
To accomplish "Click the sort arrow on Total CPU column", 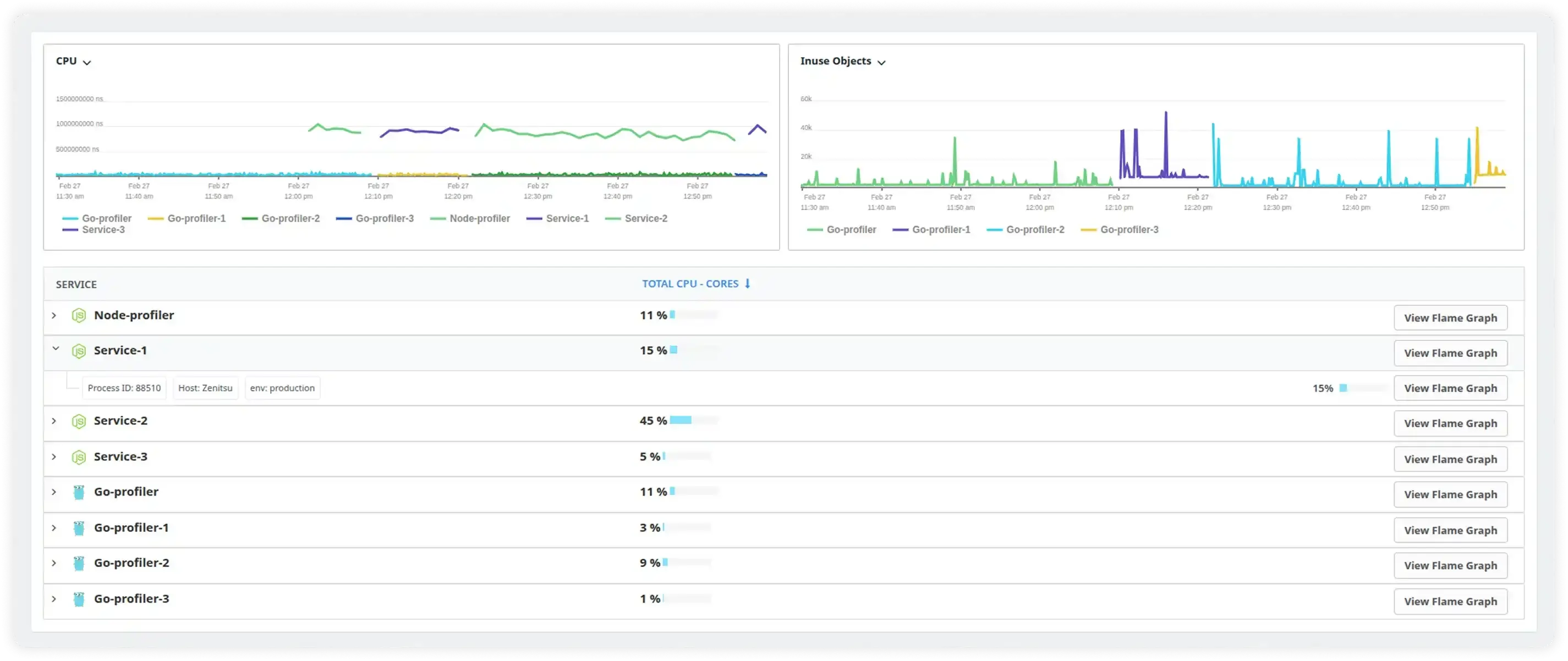I will (748, 284).
